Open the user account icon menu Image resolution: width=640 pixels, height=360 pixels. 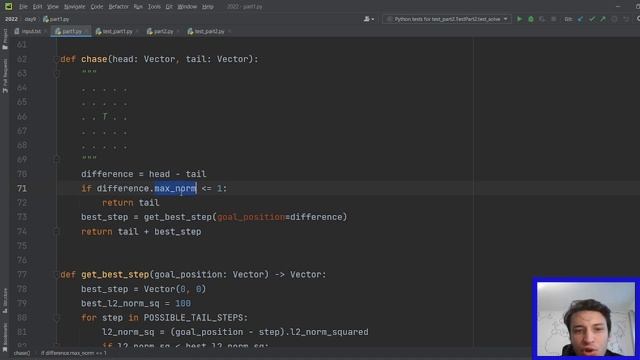369,19
